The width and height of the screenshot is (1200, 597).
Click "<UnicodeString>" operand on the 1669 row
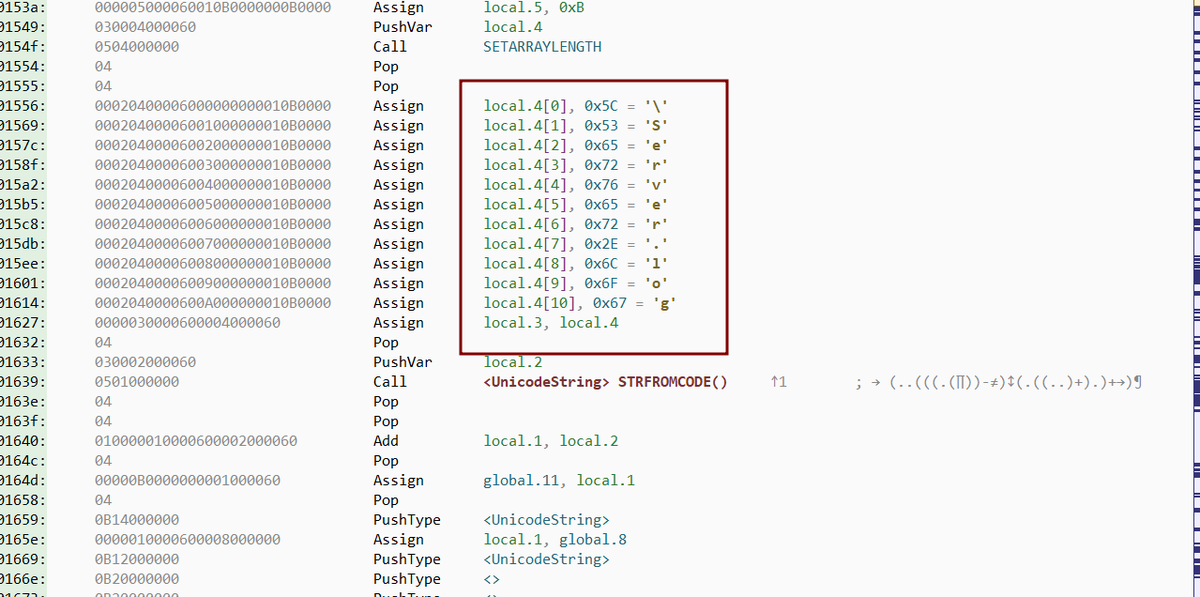546,559
